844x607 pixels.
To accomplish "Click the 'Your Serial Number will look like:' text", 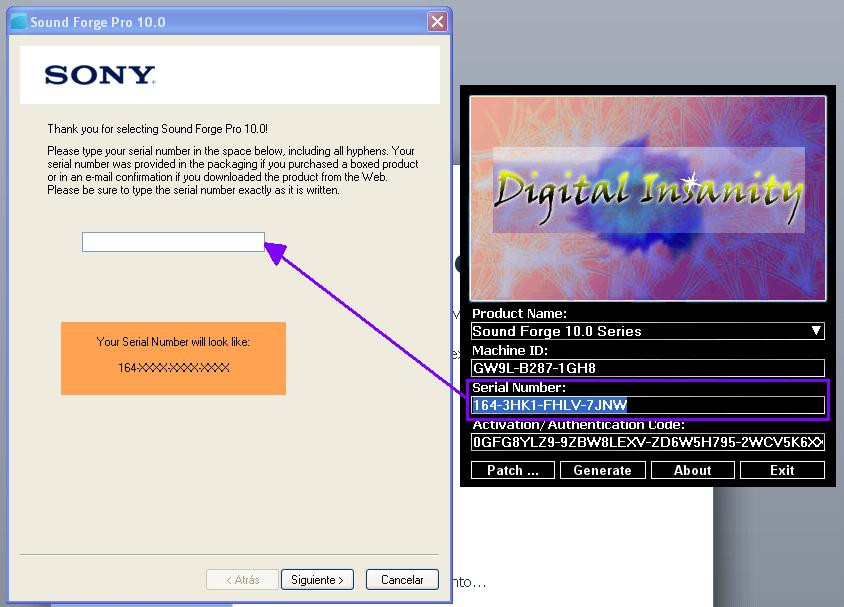I will [x=173, y=342].
